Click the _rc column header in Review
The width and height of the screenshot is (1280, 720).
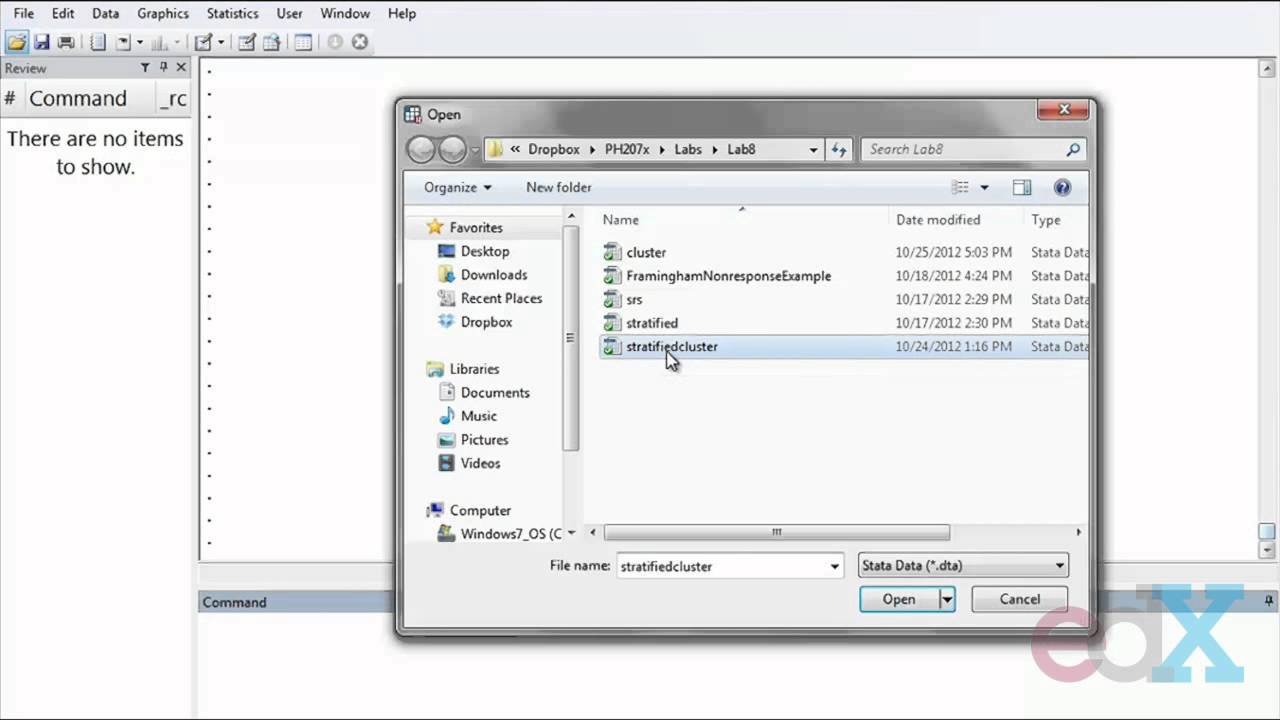pyautogui.click(x=172, y=98)
